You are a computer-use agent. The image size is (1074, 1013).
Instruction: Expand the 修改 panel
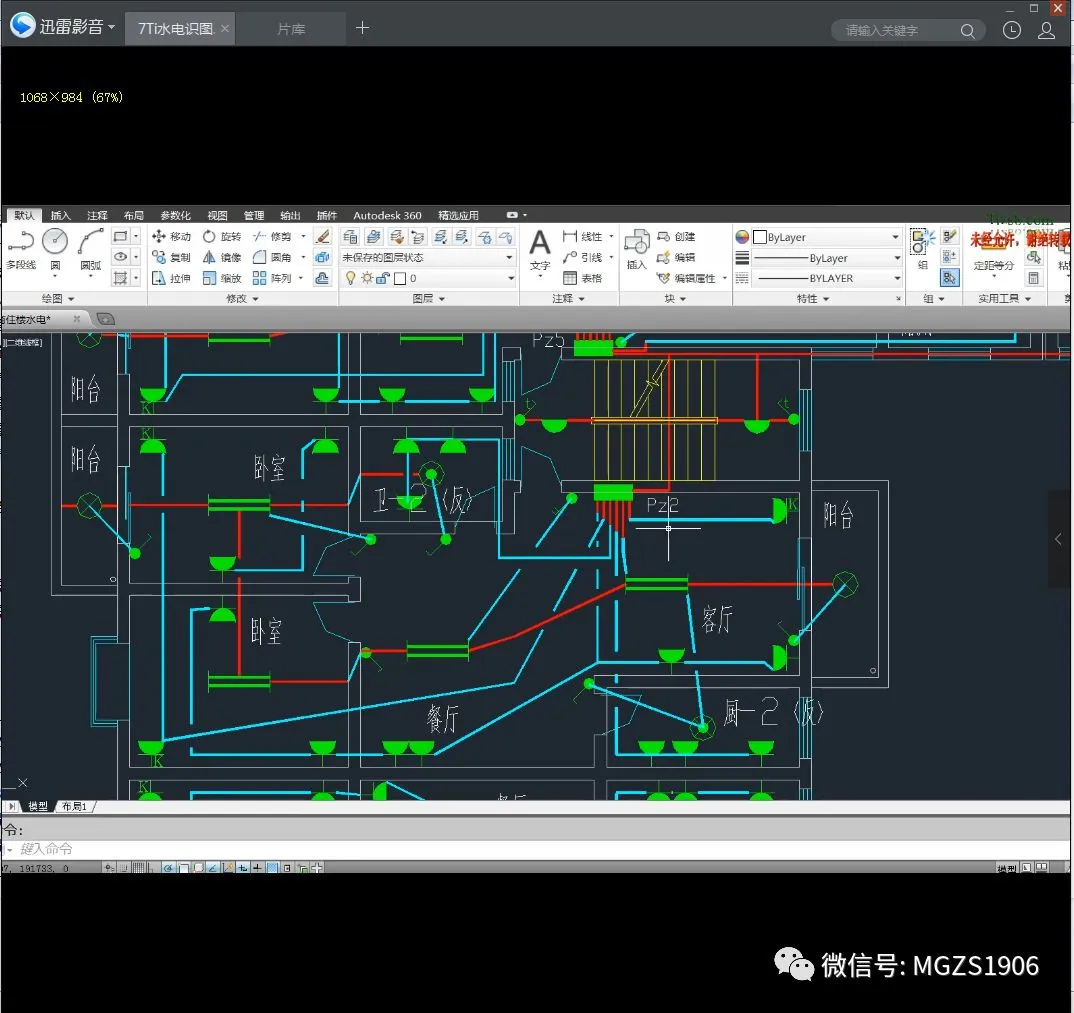[x=242, y=299]
